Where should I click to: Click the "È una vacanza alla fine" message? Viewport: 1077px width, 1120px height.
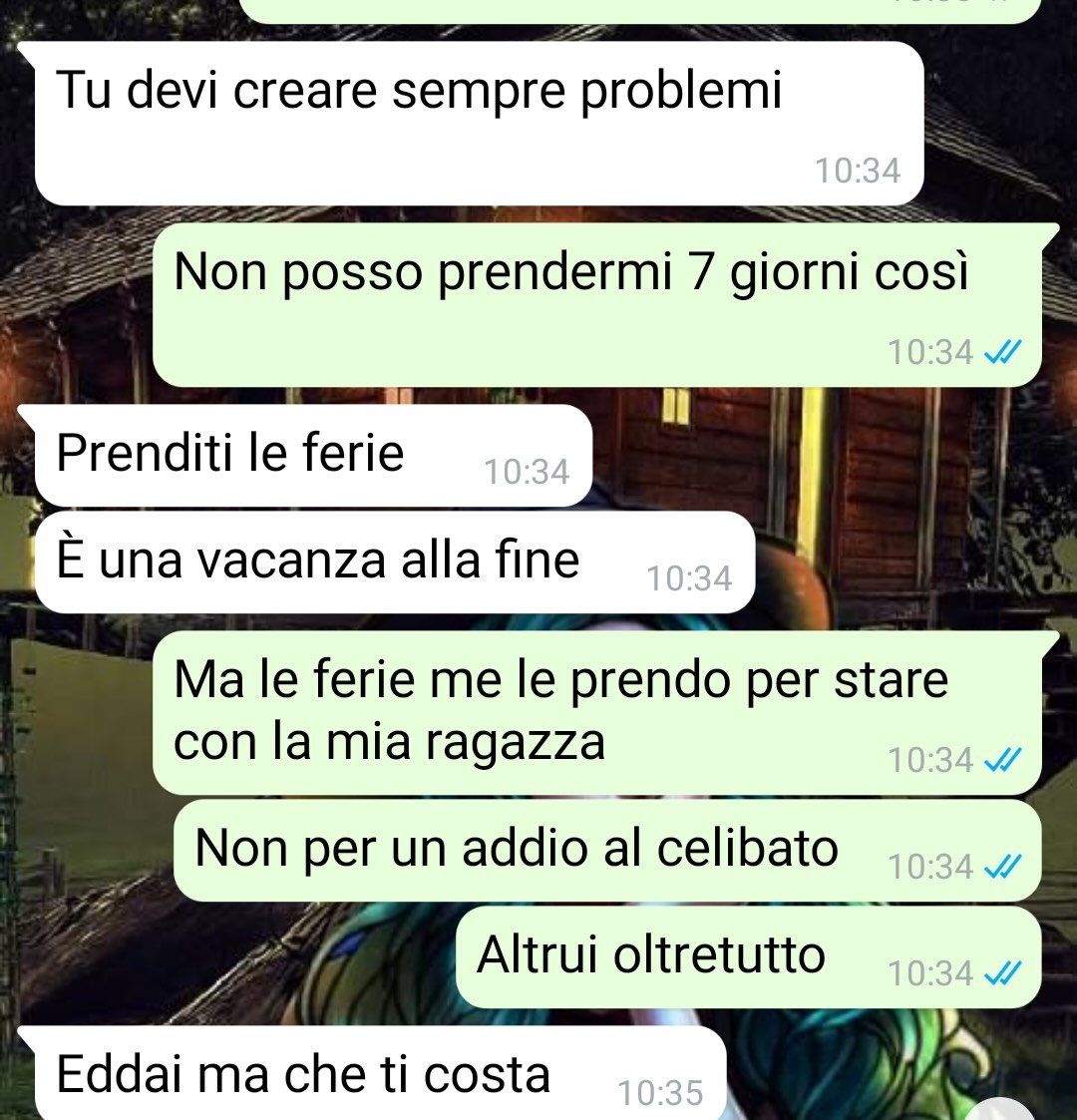coord(395,562)
